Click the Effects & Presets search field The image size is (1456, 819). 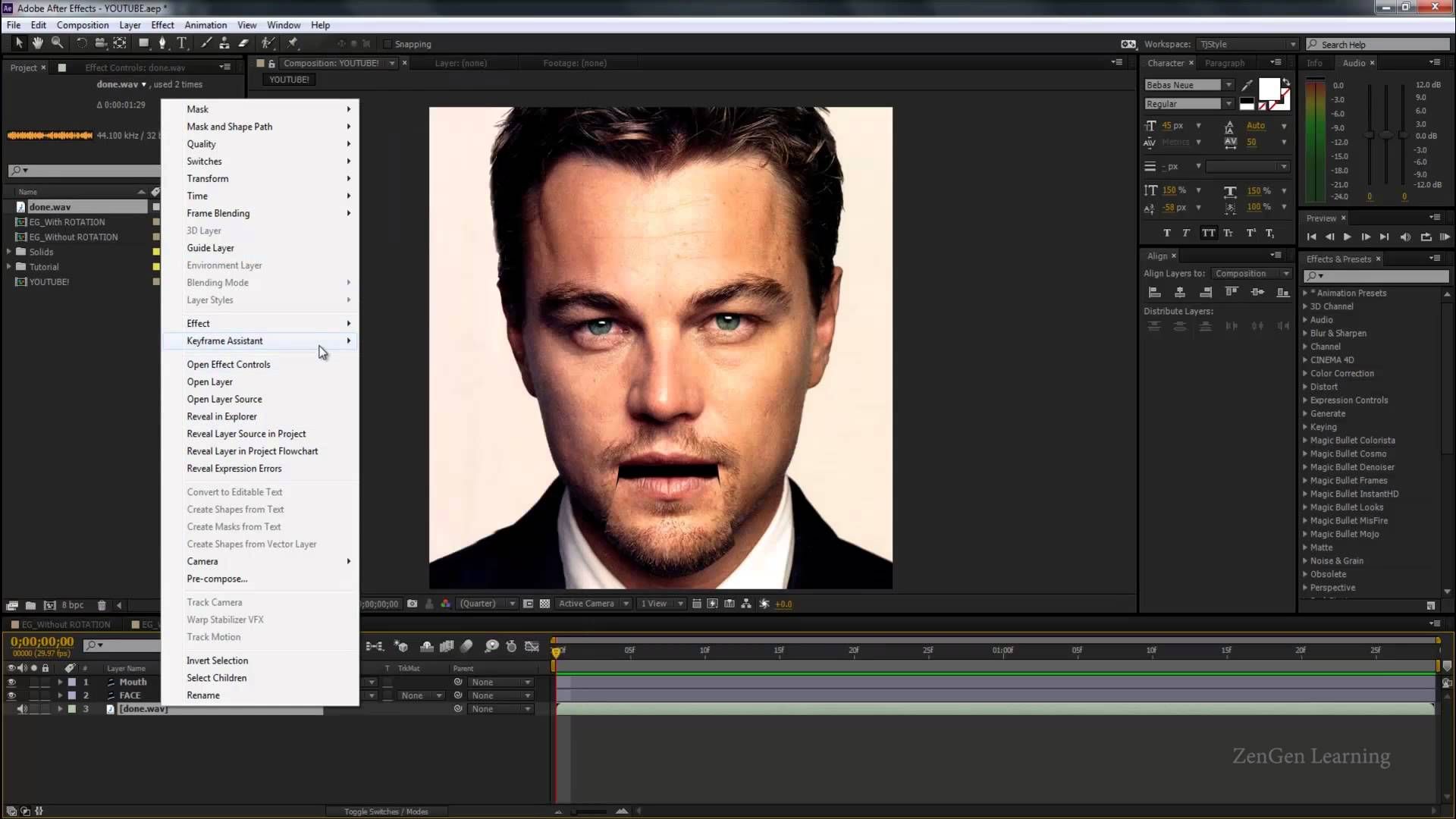(x=1376, y=276)
